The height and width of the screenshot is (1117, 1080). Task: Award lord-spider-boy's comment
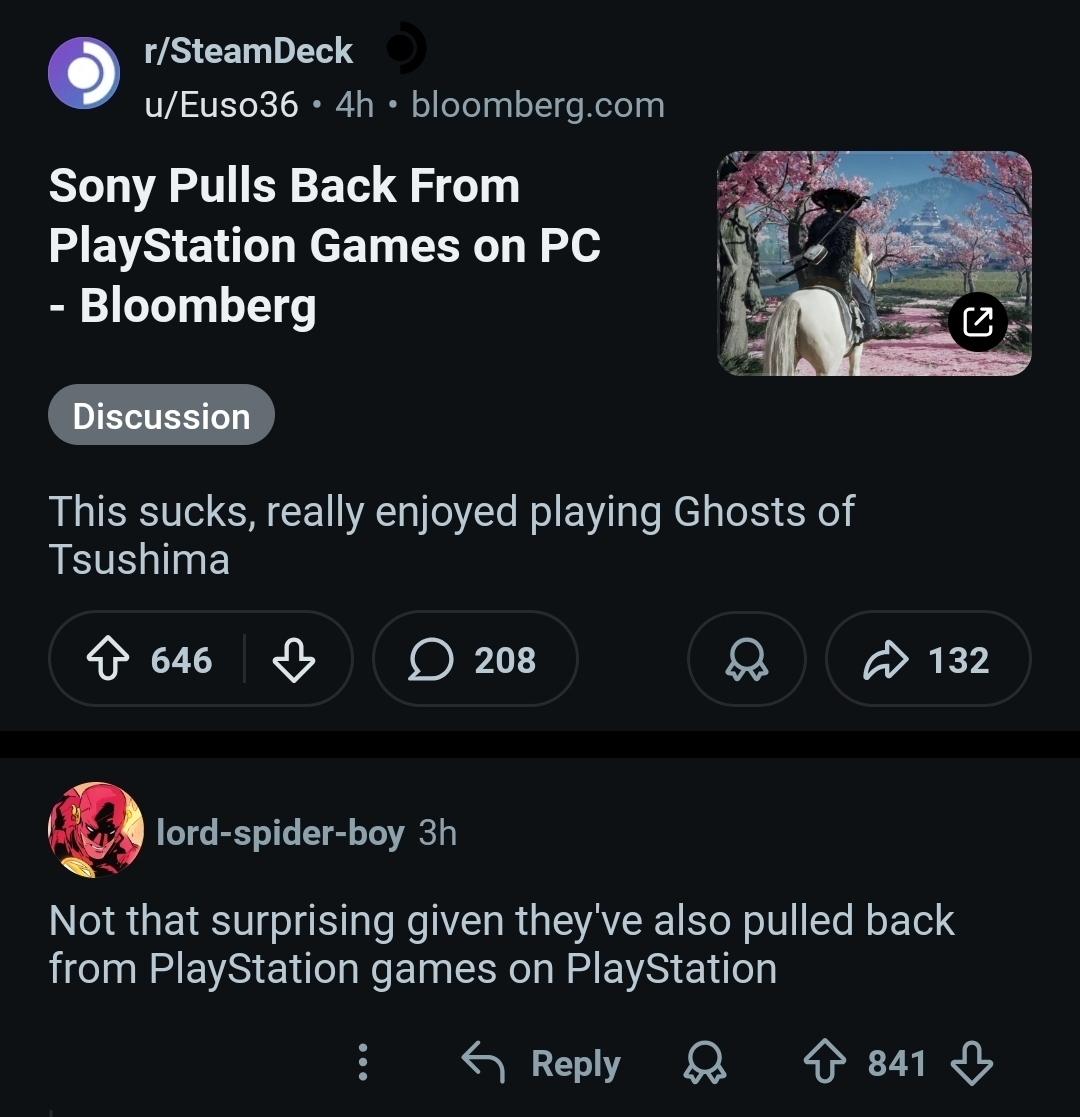(705, 1063)
